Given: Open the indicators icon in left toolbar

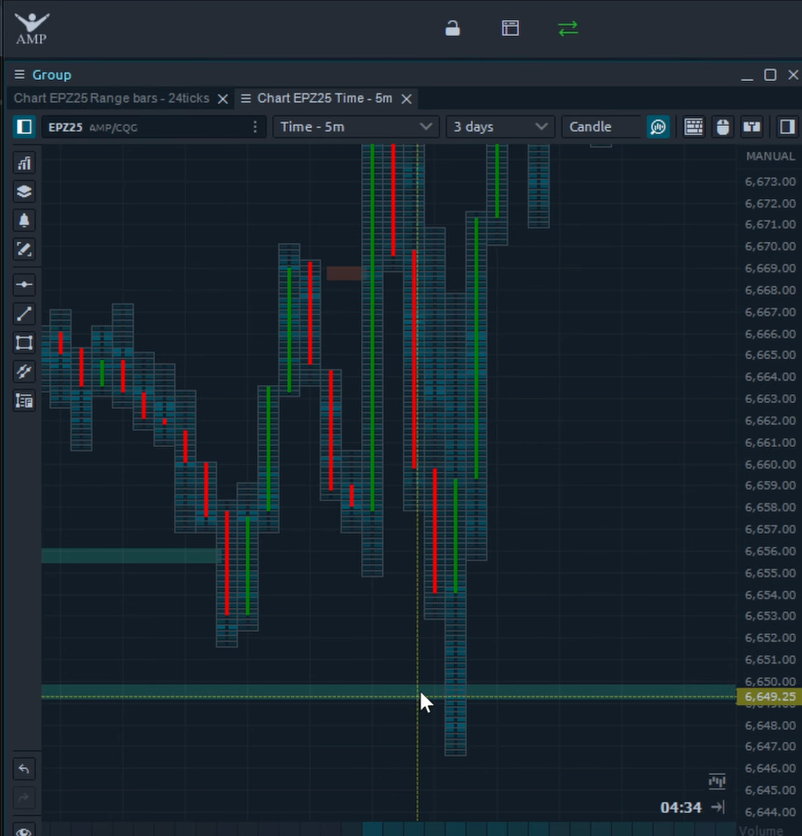Looking at the screenshot, I should [x=24, y=163].
